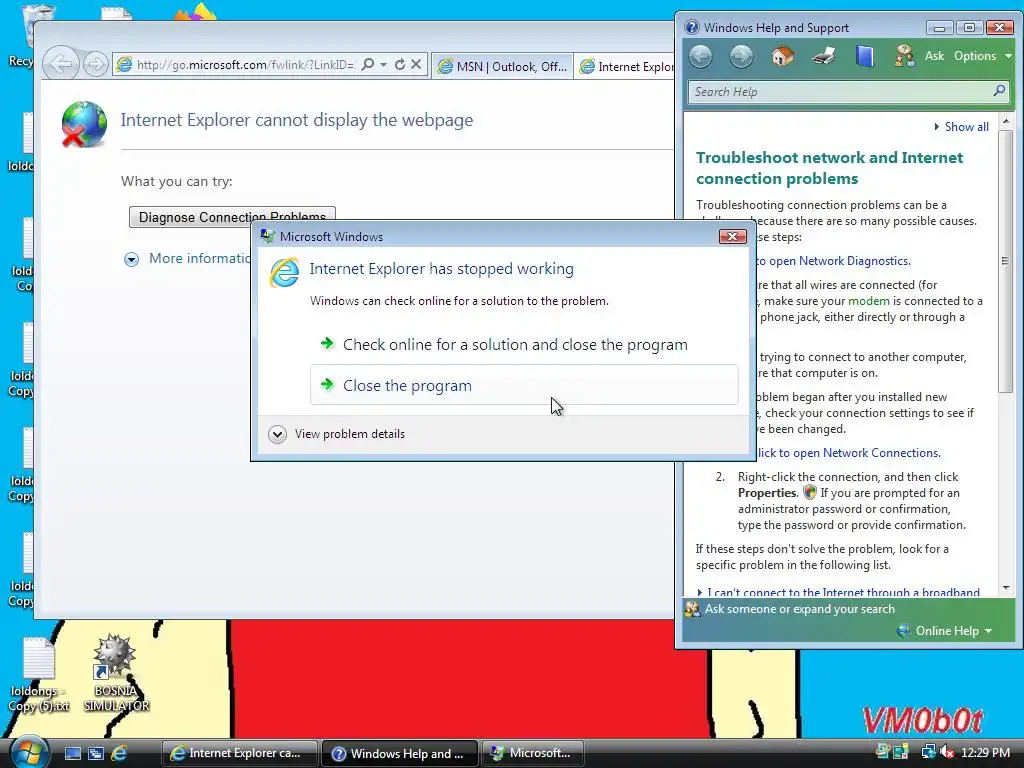Open the address bar dropdown arrow in IE
1024x768 pixels.
383,64
